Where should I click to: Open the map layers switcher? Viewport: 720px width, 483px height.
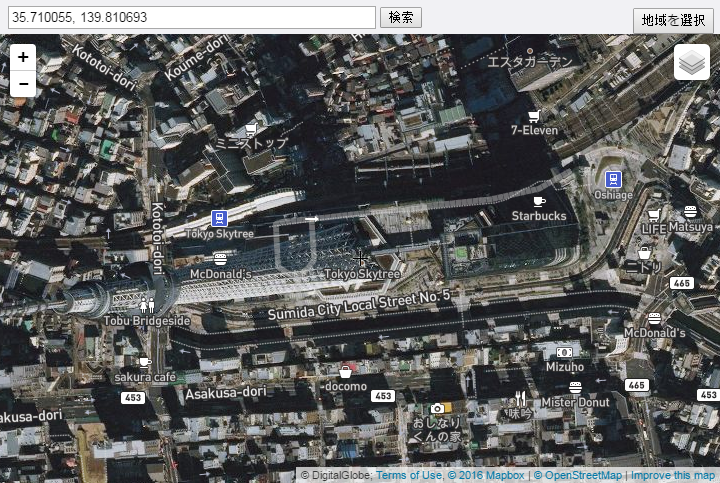[692, 62]
